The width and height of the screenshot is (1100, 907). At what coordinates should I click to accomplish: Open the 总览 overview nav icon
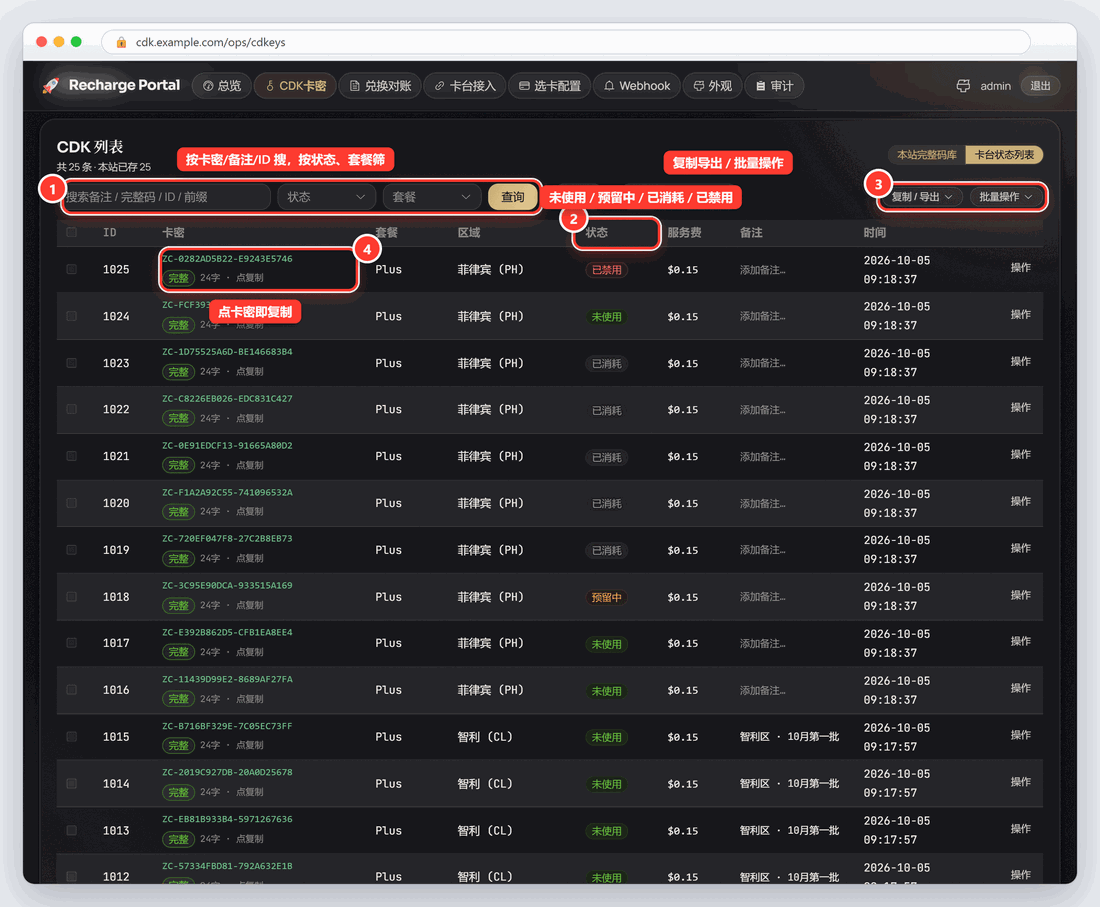click(208, 86)
